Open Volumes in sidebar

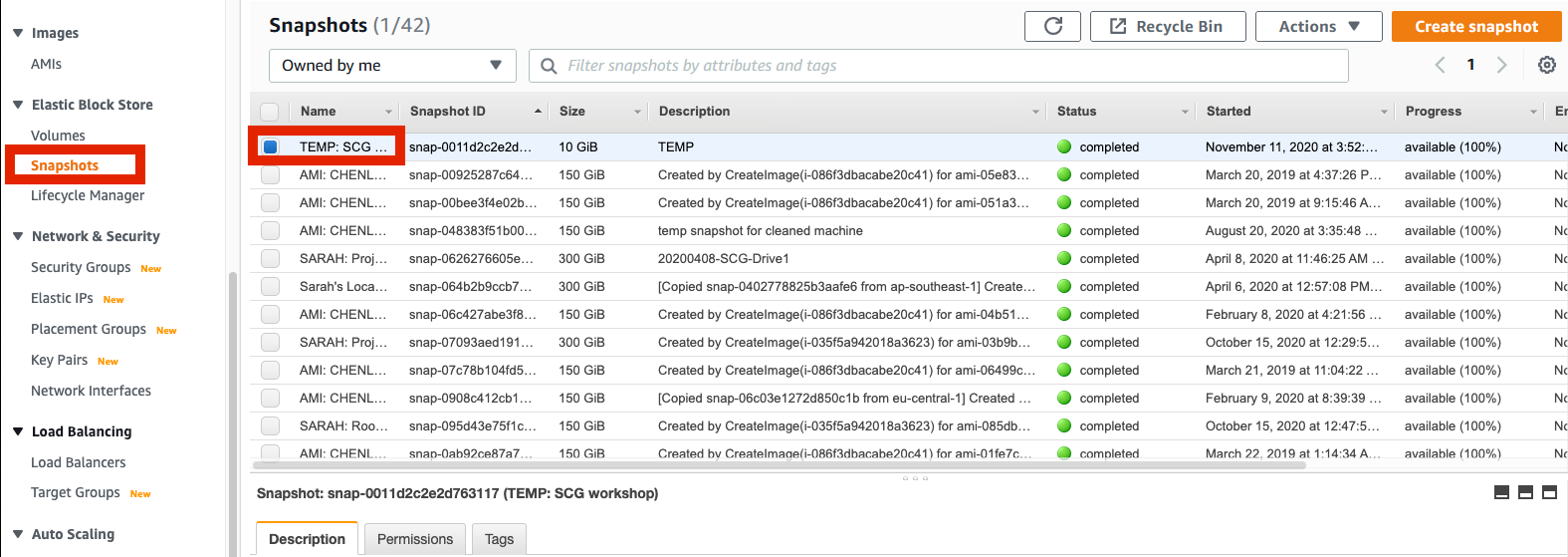(58, 136)
